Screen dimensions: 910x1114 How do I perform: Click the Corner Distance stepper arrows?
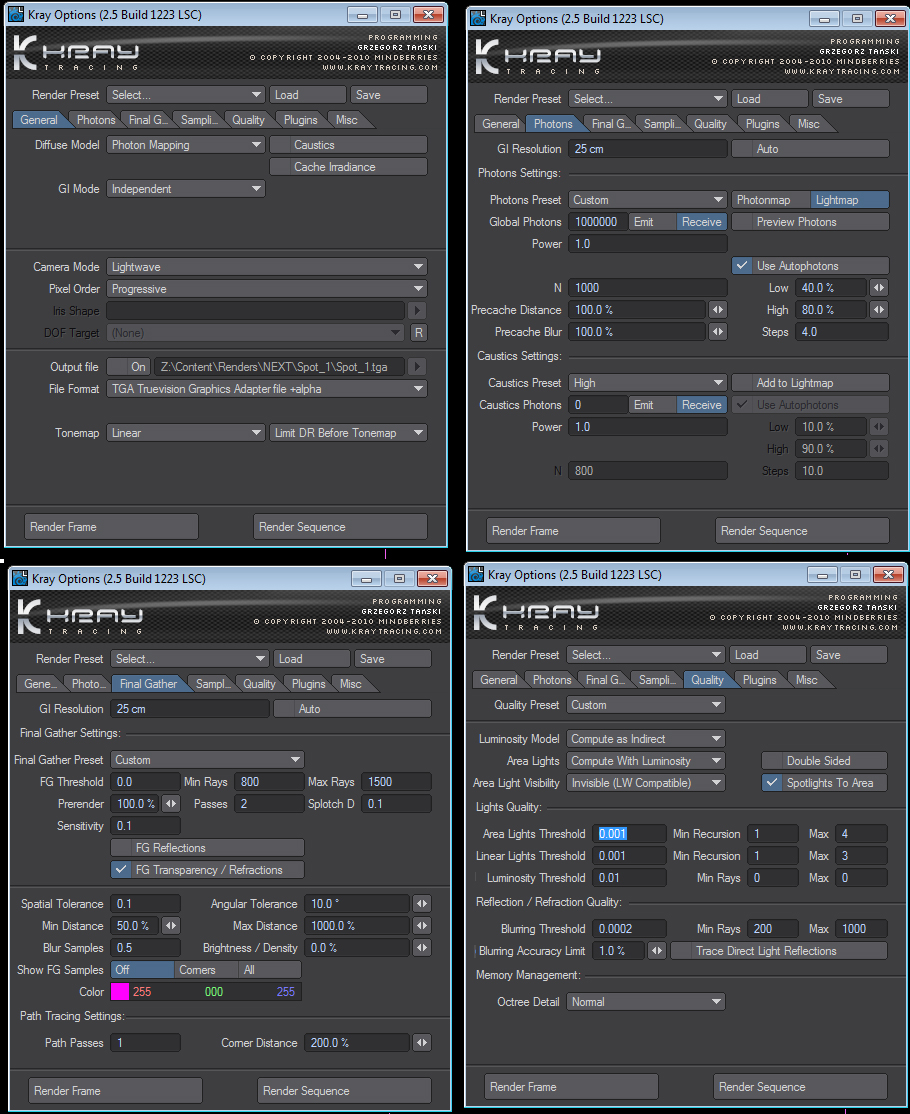(422, 1043)
